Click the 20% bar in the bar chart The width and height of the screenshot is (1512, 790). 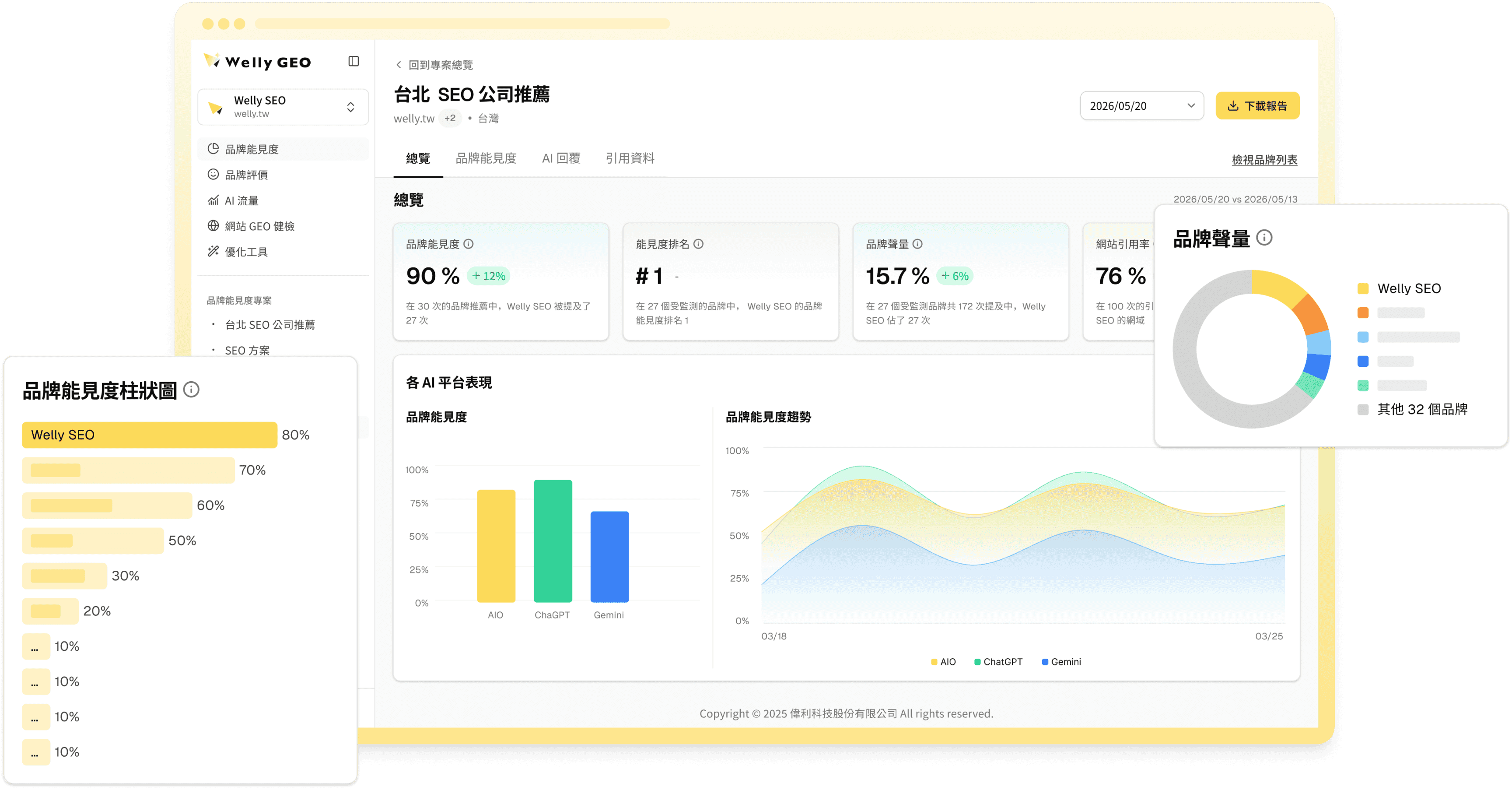pyautogui.click(x=50, y=611)
